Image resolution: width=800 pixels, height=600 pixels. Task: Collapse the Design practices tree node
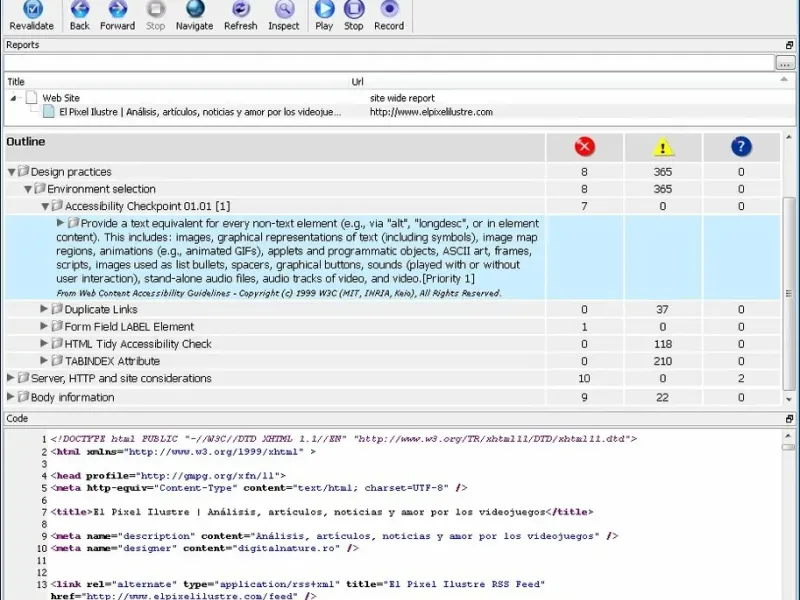point(11,172)
